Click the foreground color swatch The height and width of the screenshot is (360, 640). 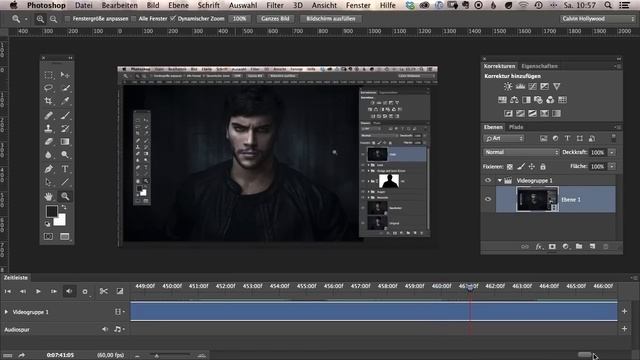coord(52,211)
